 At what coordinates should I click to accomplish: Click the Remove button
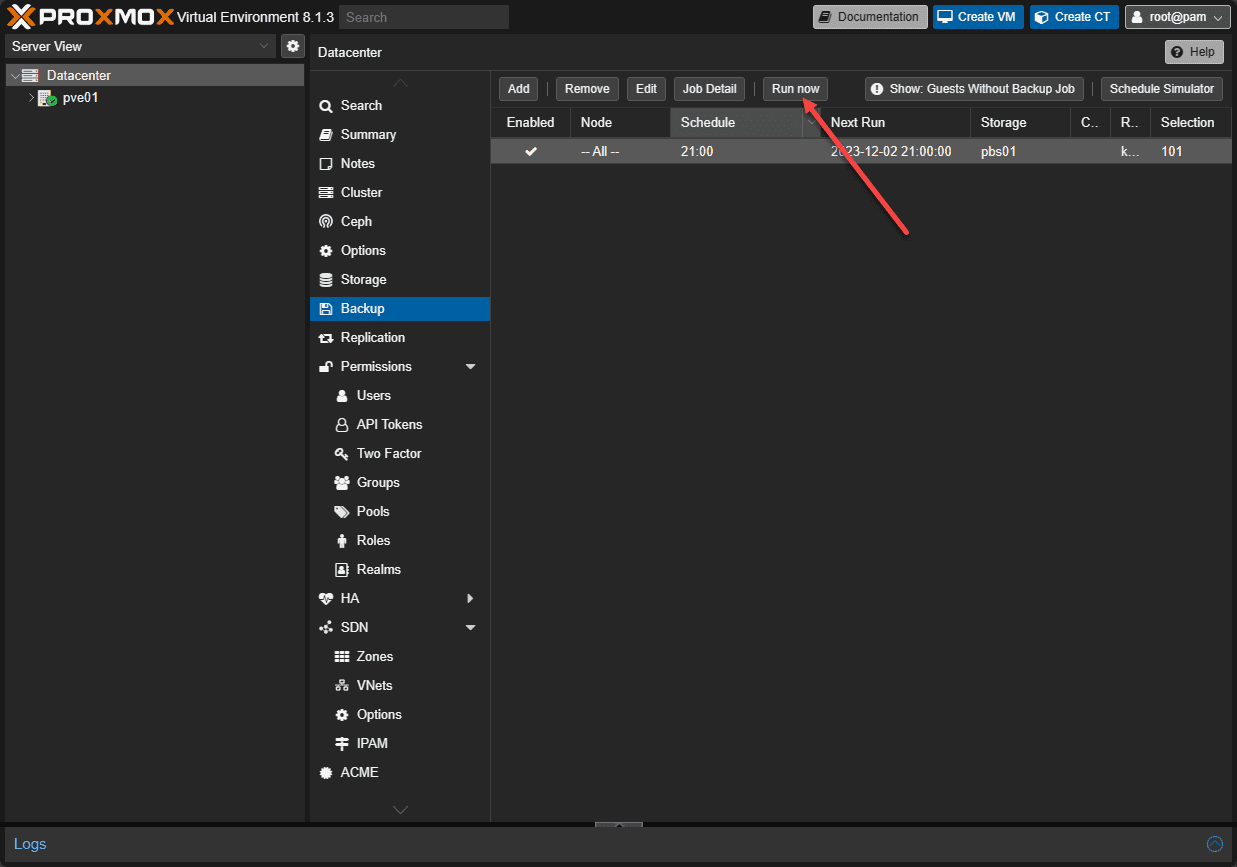[x=587, y=89]
